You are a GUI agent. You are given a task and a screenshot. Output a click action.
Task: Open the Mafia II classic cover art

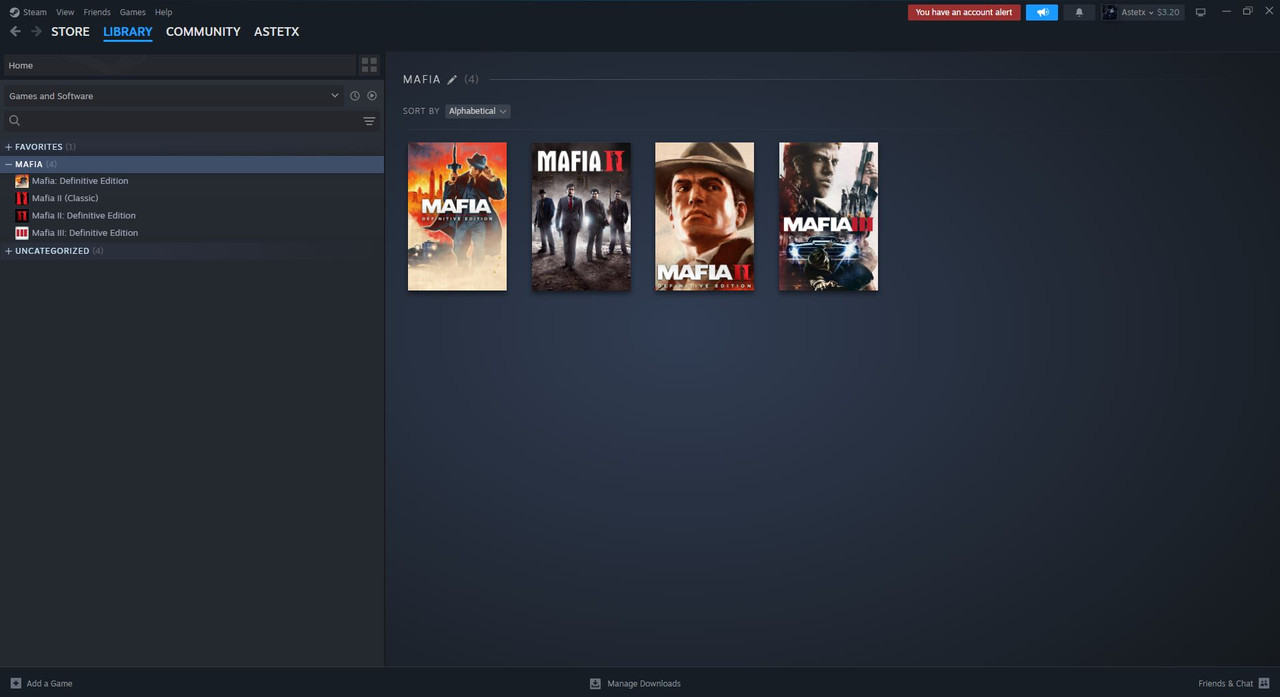(x=581, y=216)
